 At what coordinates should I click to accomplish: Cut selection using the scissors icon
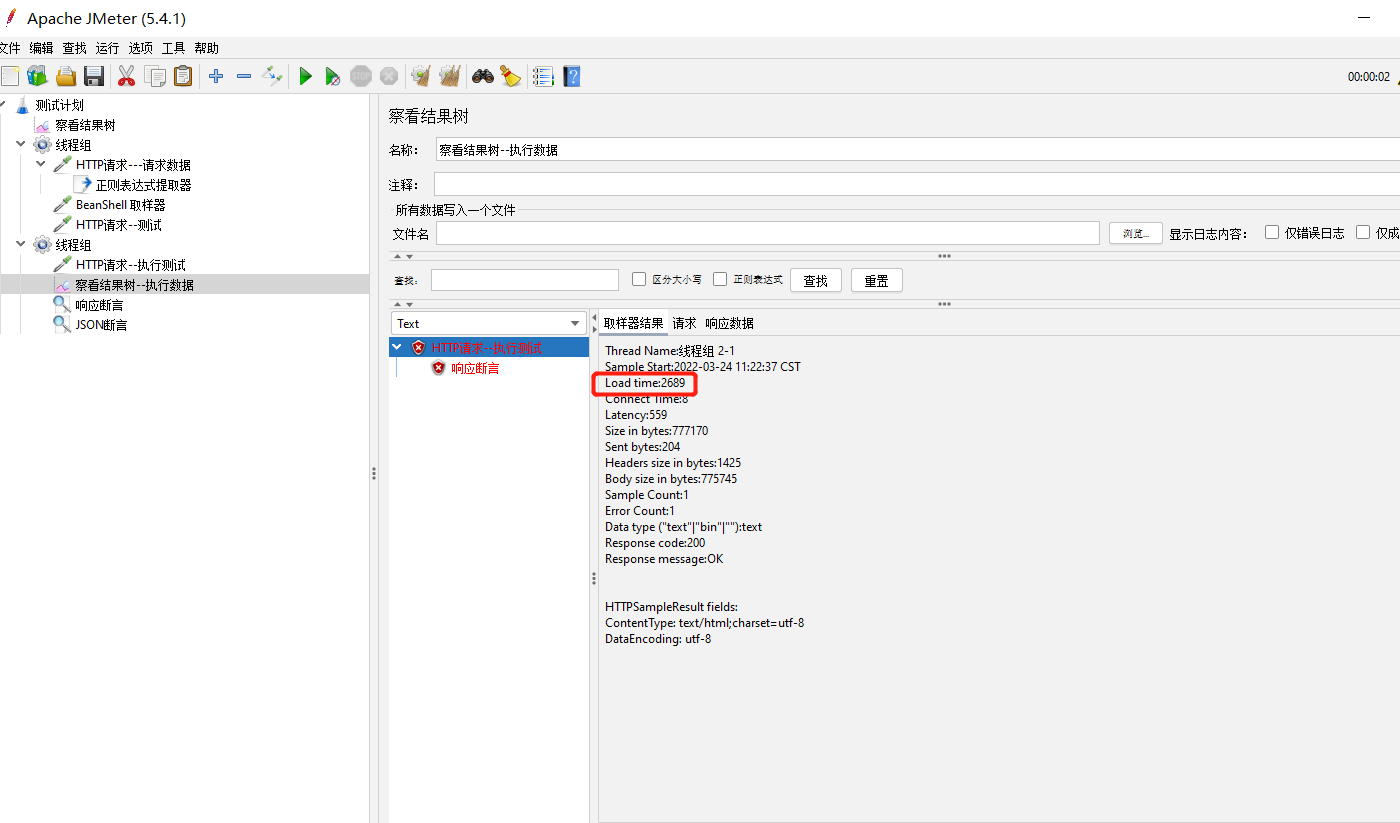pos(126,76)
